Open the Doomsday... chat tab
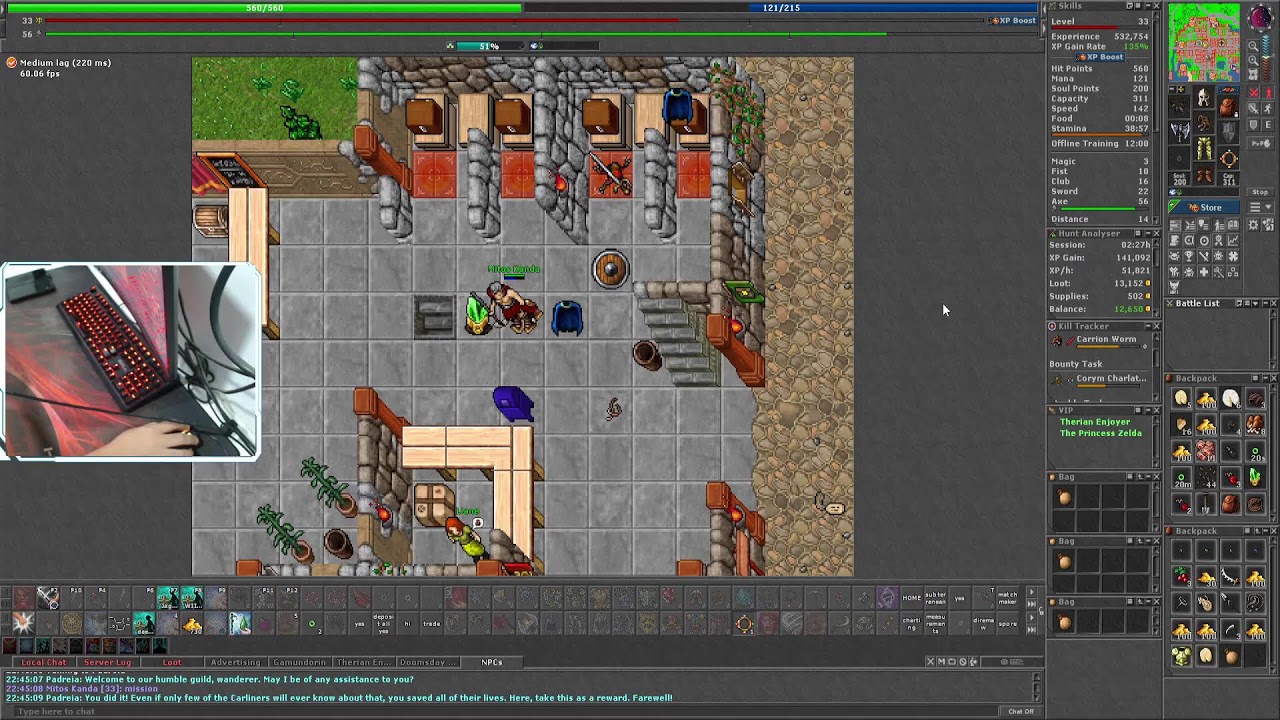This screenshot has width=1280, height=720. 427,662
